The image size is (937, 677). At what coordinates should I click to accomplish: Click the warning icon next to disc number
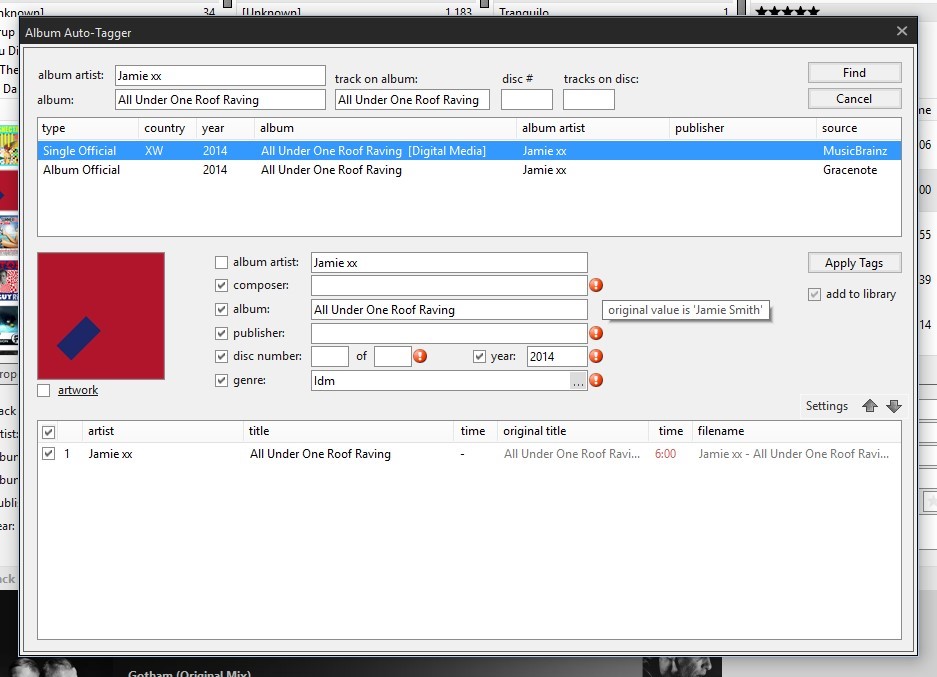(420, 356)
